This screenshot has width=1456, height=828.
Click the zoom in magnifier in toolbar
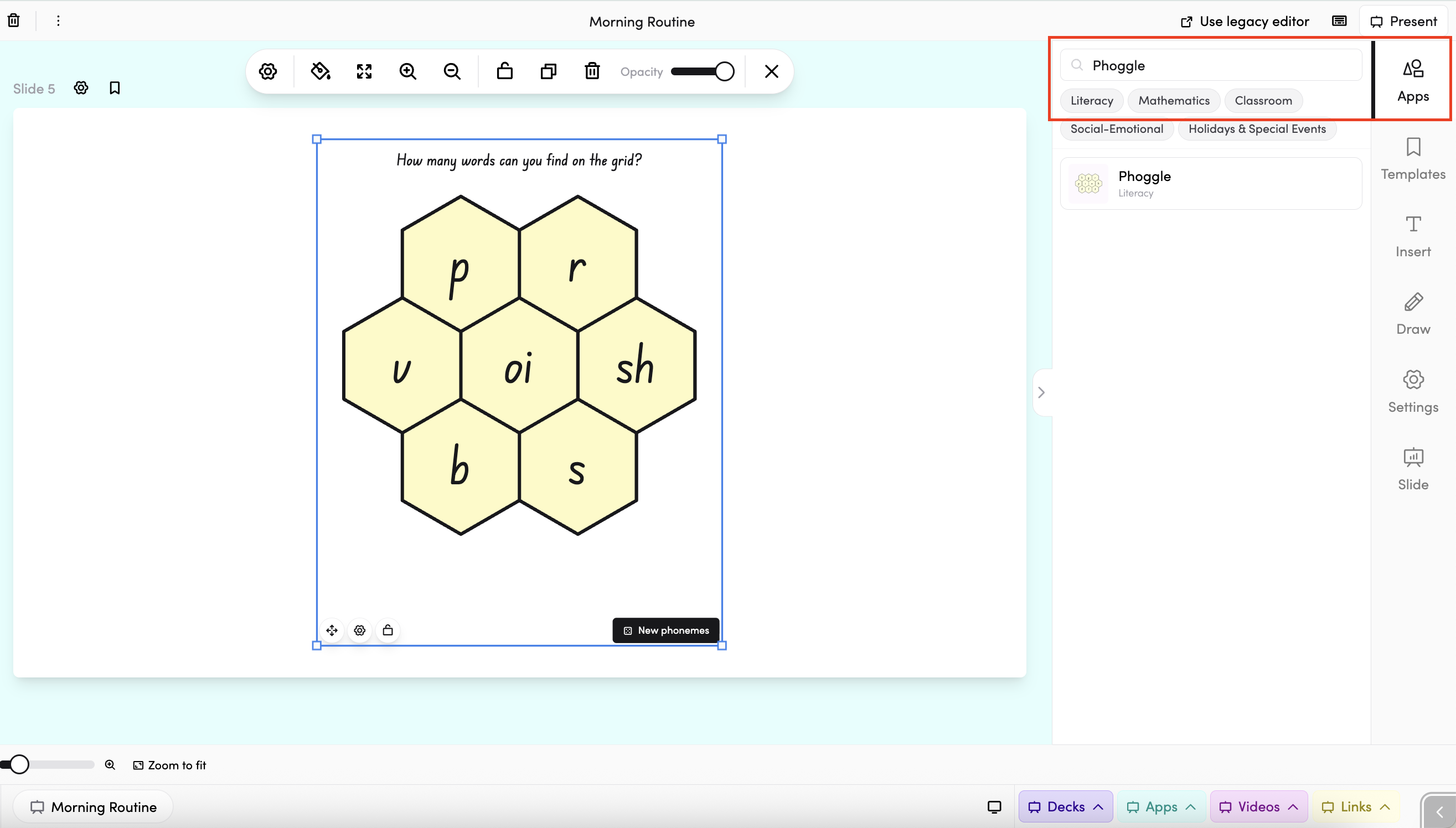(408, 71)
